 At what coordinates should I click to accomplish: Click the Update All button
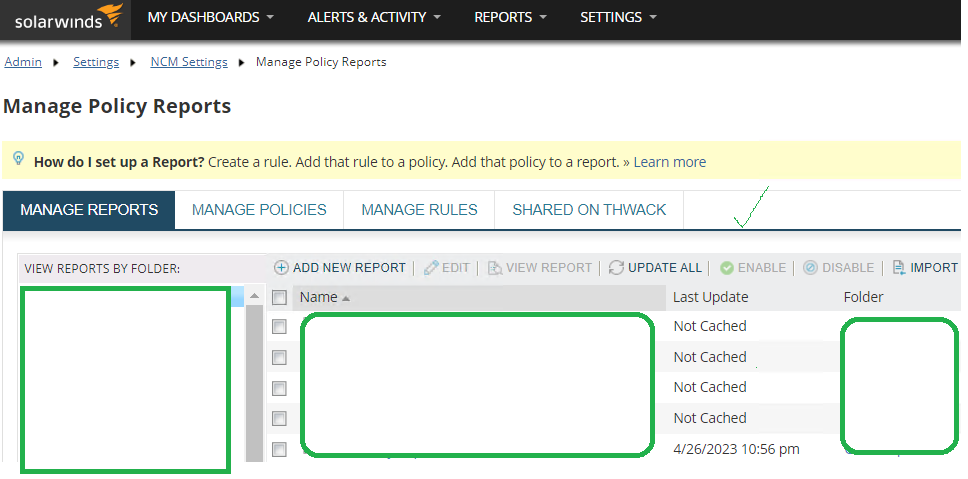pyautogui.click(x=656, y=268)
